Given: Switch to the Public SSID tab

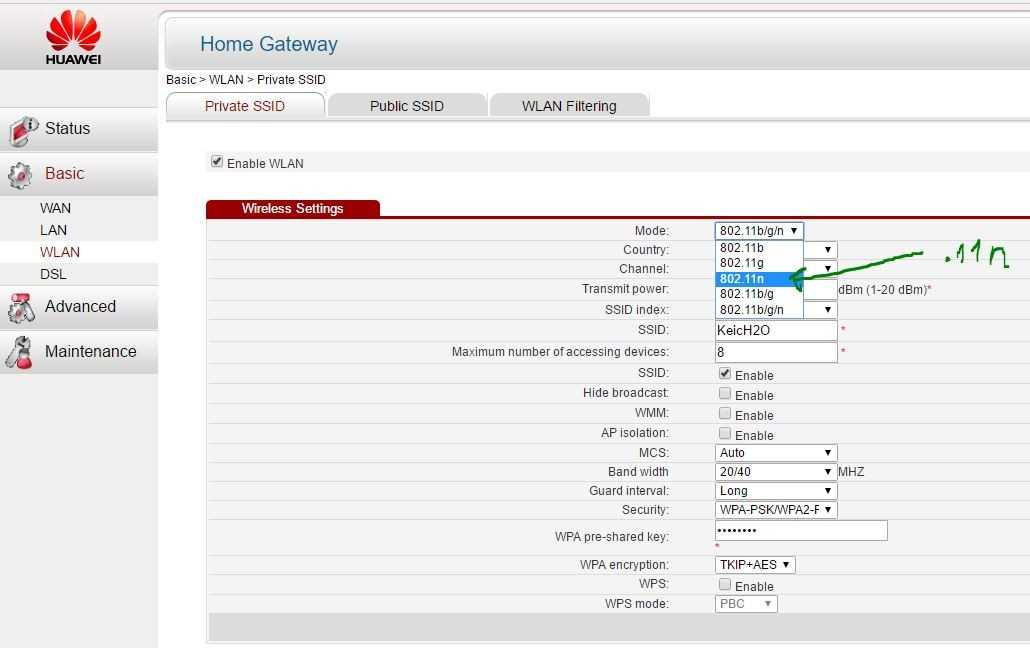Looking at the screenshot, I should click(407, 106).
